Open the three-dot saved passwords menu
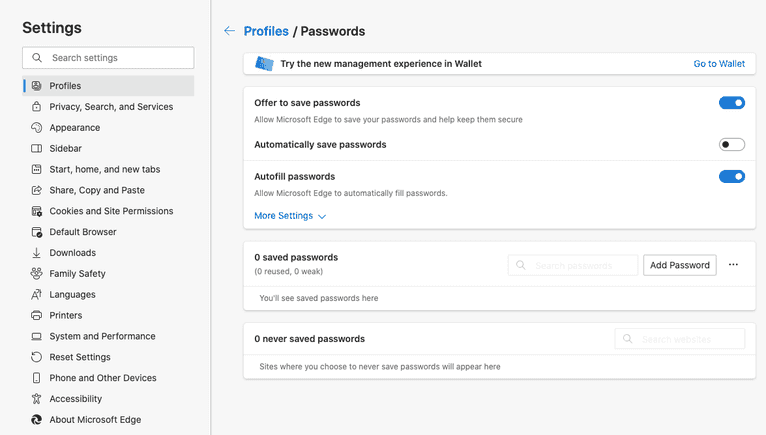This screenshot has height=435, width=766. 733,265
